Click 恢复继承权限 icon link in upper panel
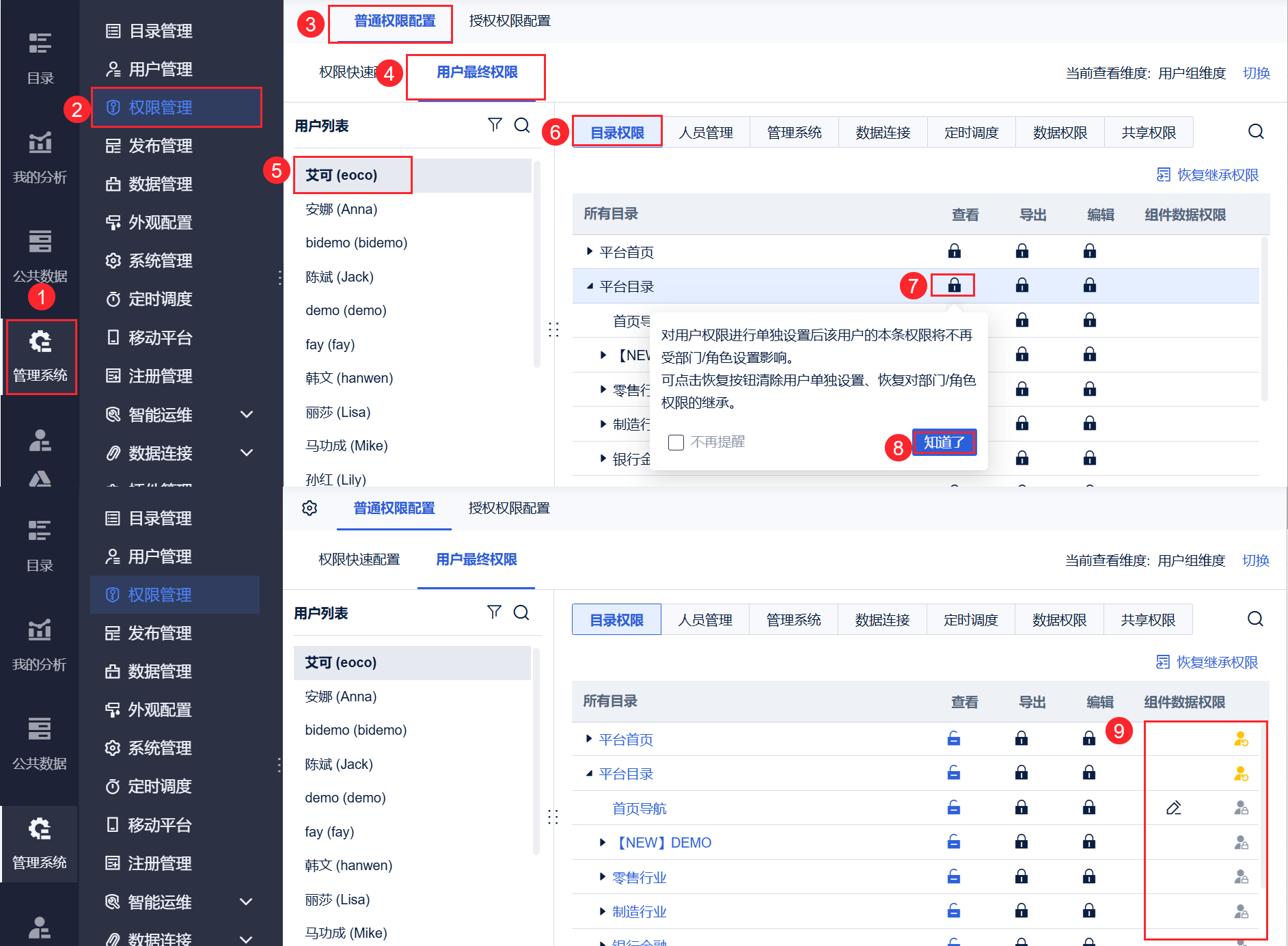The width and height of the screenshot is (1288, 946). pos(1163,175)
